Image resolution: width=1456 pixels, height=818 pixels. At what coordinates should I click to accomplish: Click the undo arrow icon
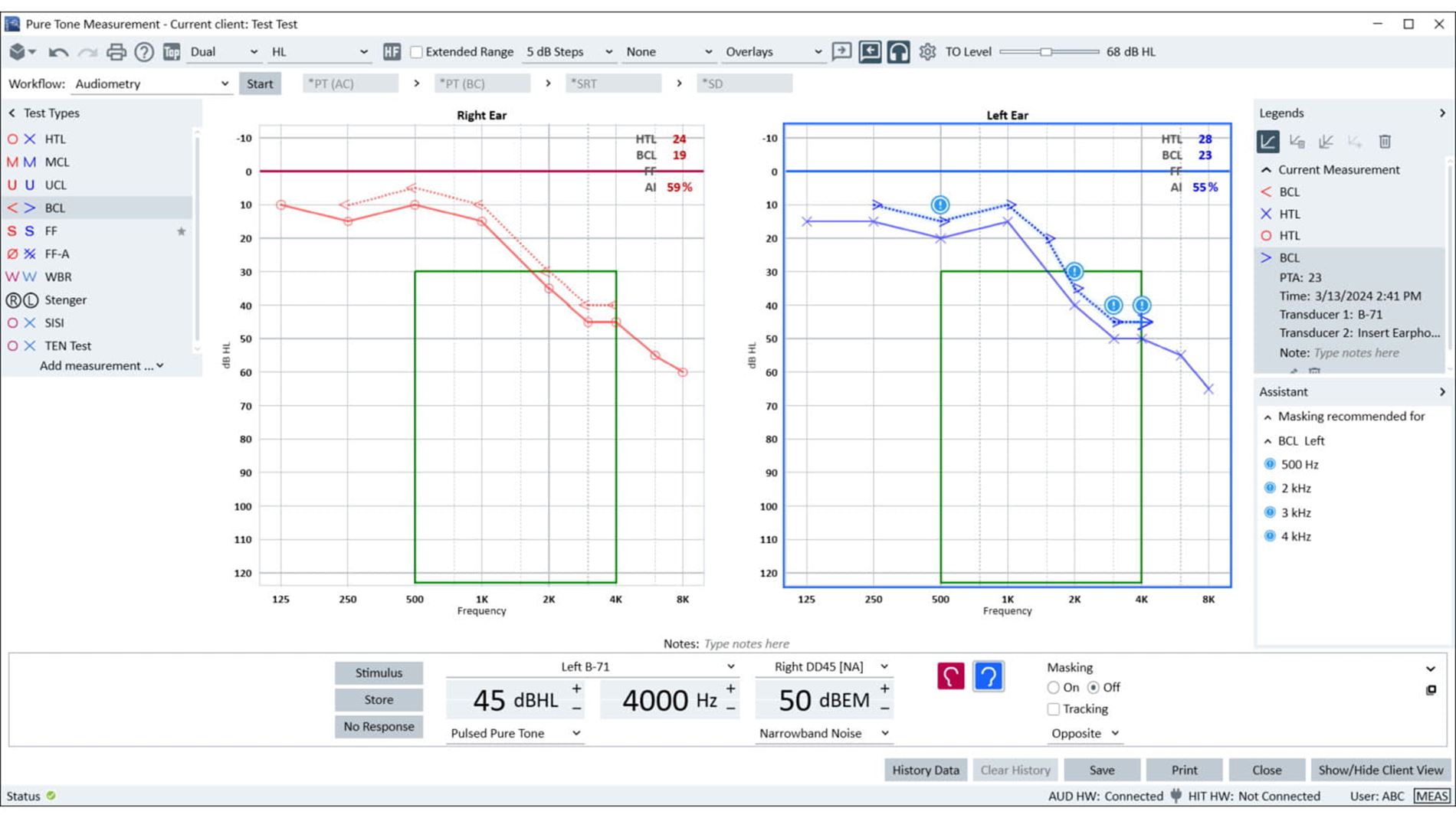(x=60, y=51)
